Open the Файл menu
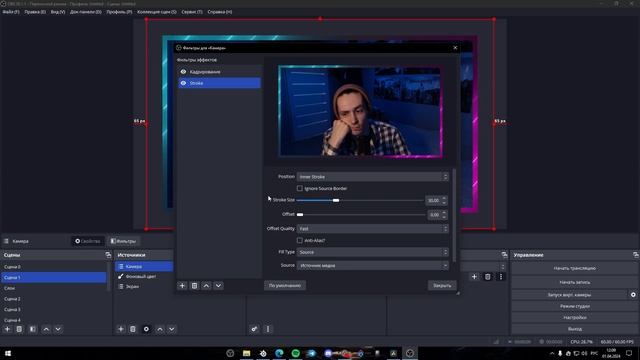Viewport: 640px width, 360px height. coord(11,12)
